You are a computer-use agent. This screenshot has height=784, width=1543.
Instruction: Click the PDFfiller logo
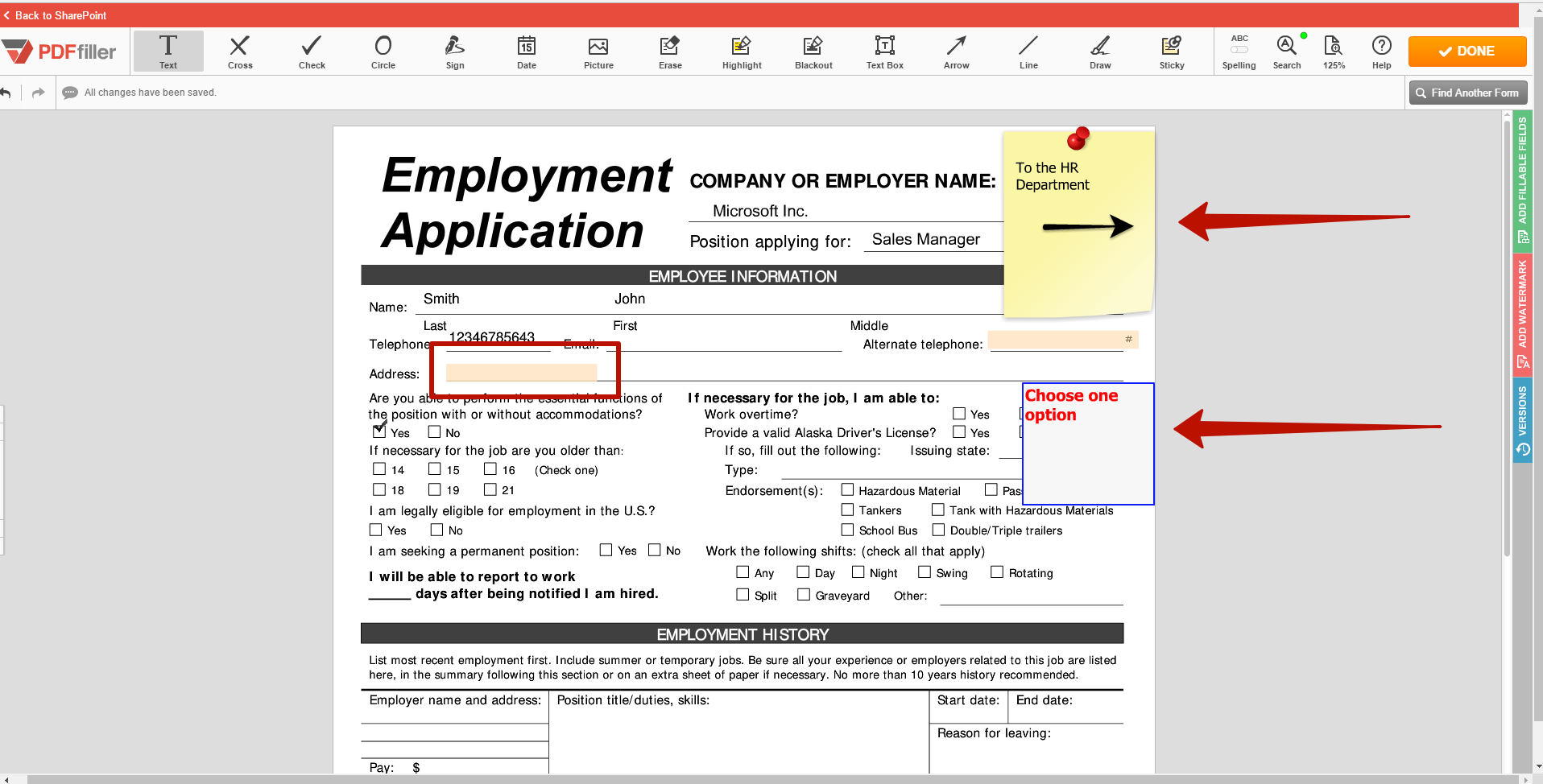coord(60,52)
